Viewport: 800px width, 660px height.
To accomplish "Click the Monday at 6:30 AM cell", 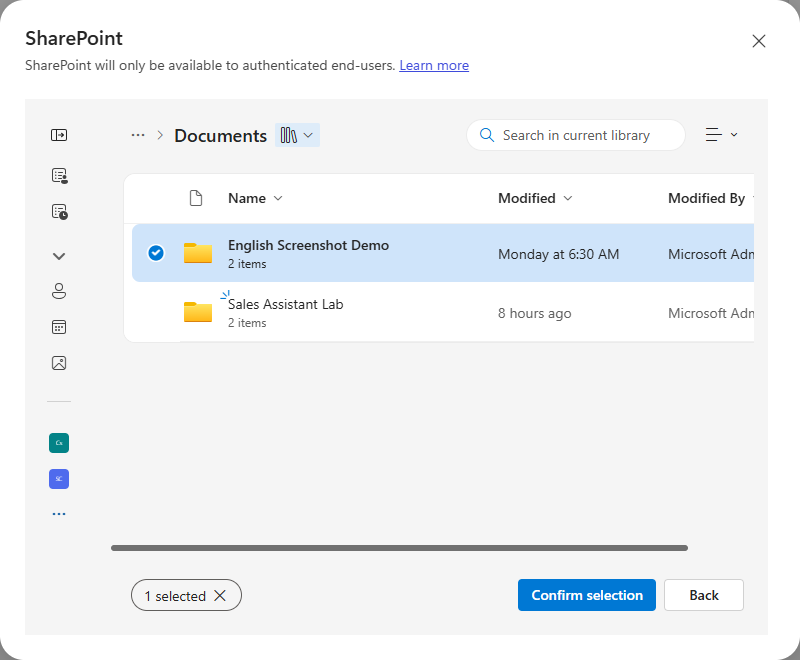I will [x=558, y=255].
